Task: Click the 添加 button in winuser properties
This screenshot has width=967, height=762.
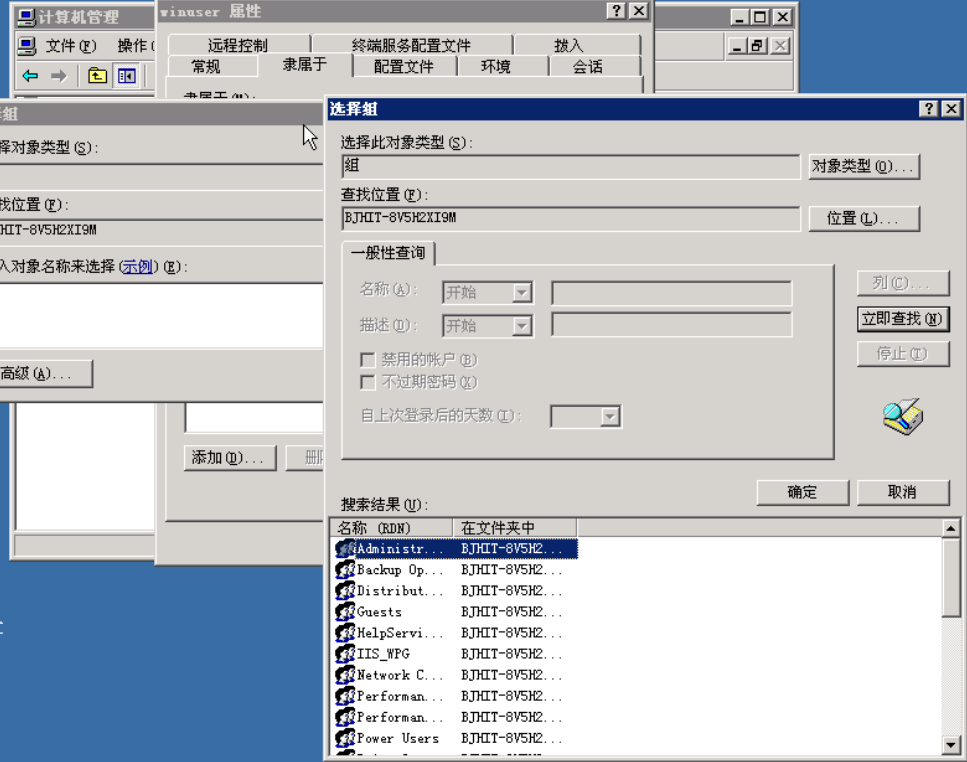Action: click(x=229, y=457)
